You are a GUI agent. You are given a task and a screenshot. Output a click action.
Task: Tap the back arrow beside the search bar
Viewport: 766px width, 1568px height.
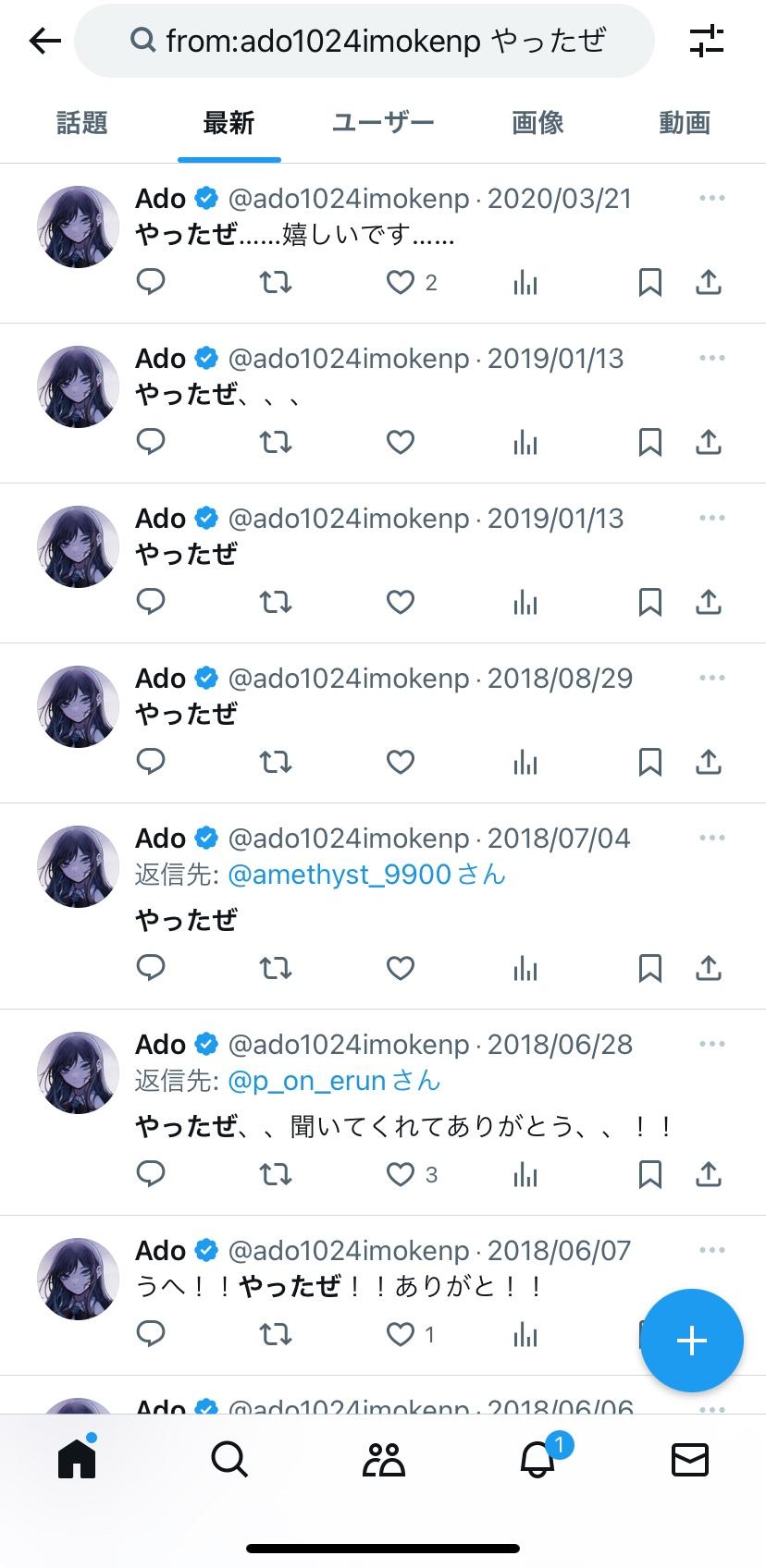(44, 41)
